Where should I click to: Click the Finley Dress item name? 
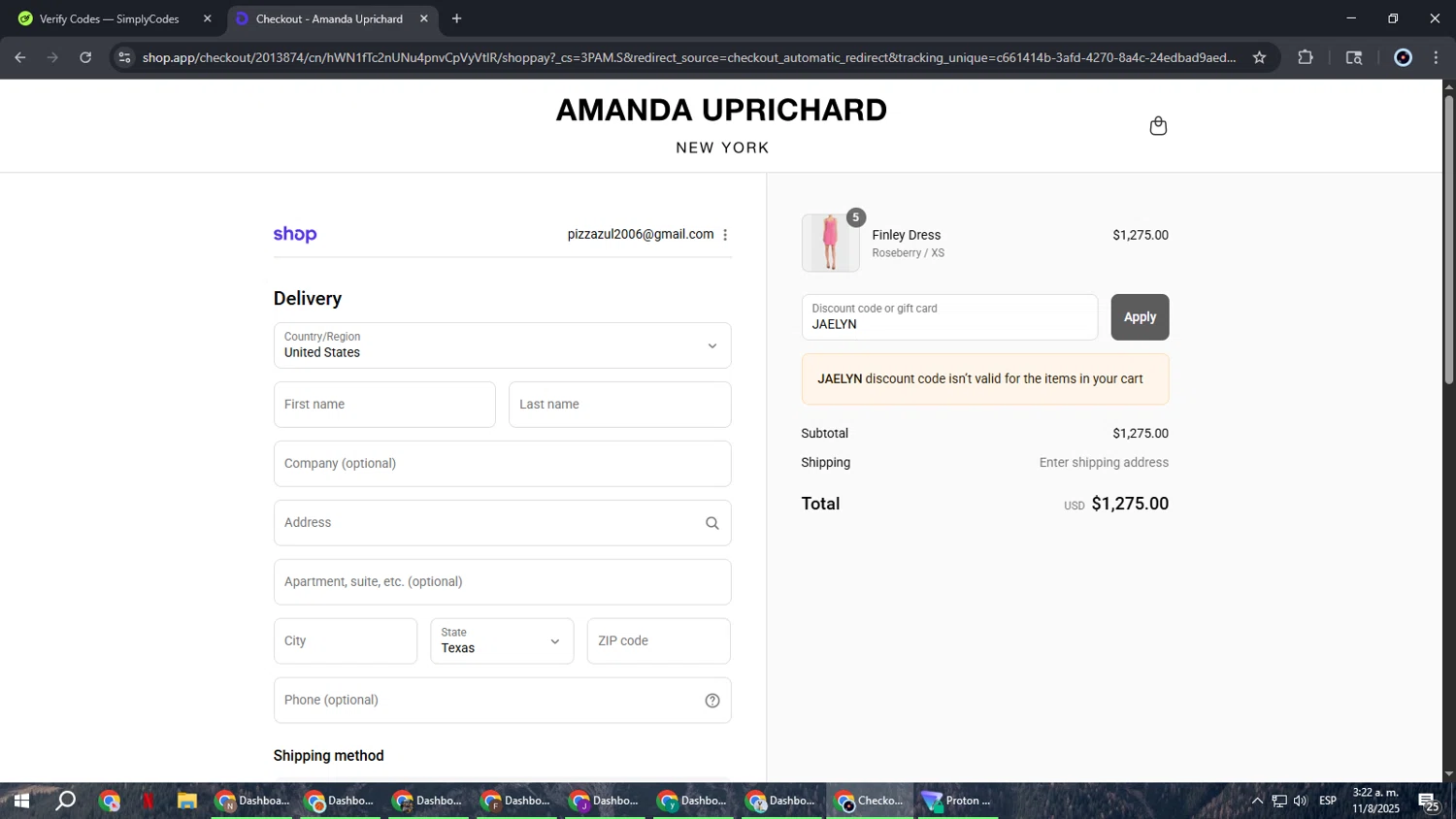907,235
